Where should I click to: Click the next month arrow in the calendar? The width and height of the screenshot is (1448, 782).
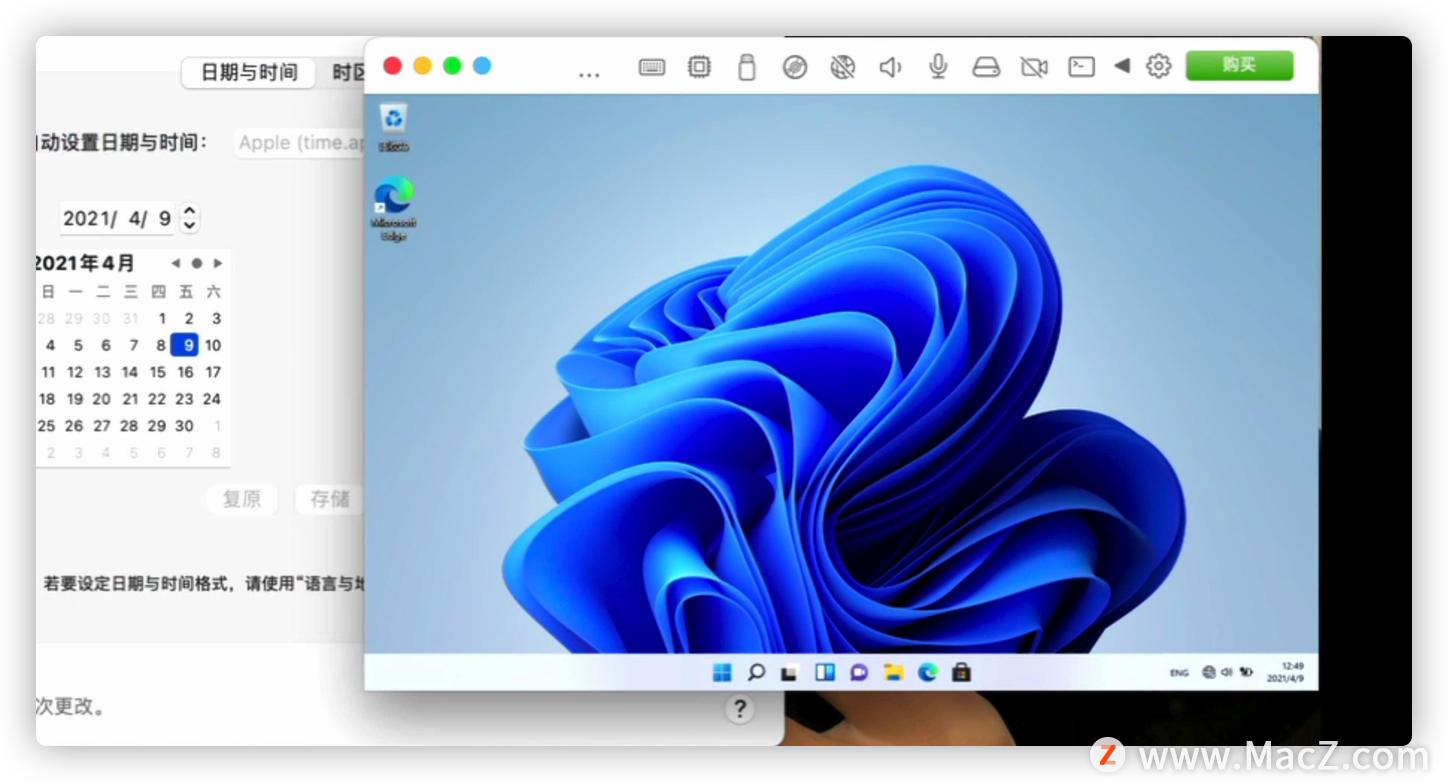coord(217,263)
